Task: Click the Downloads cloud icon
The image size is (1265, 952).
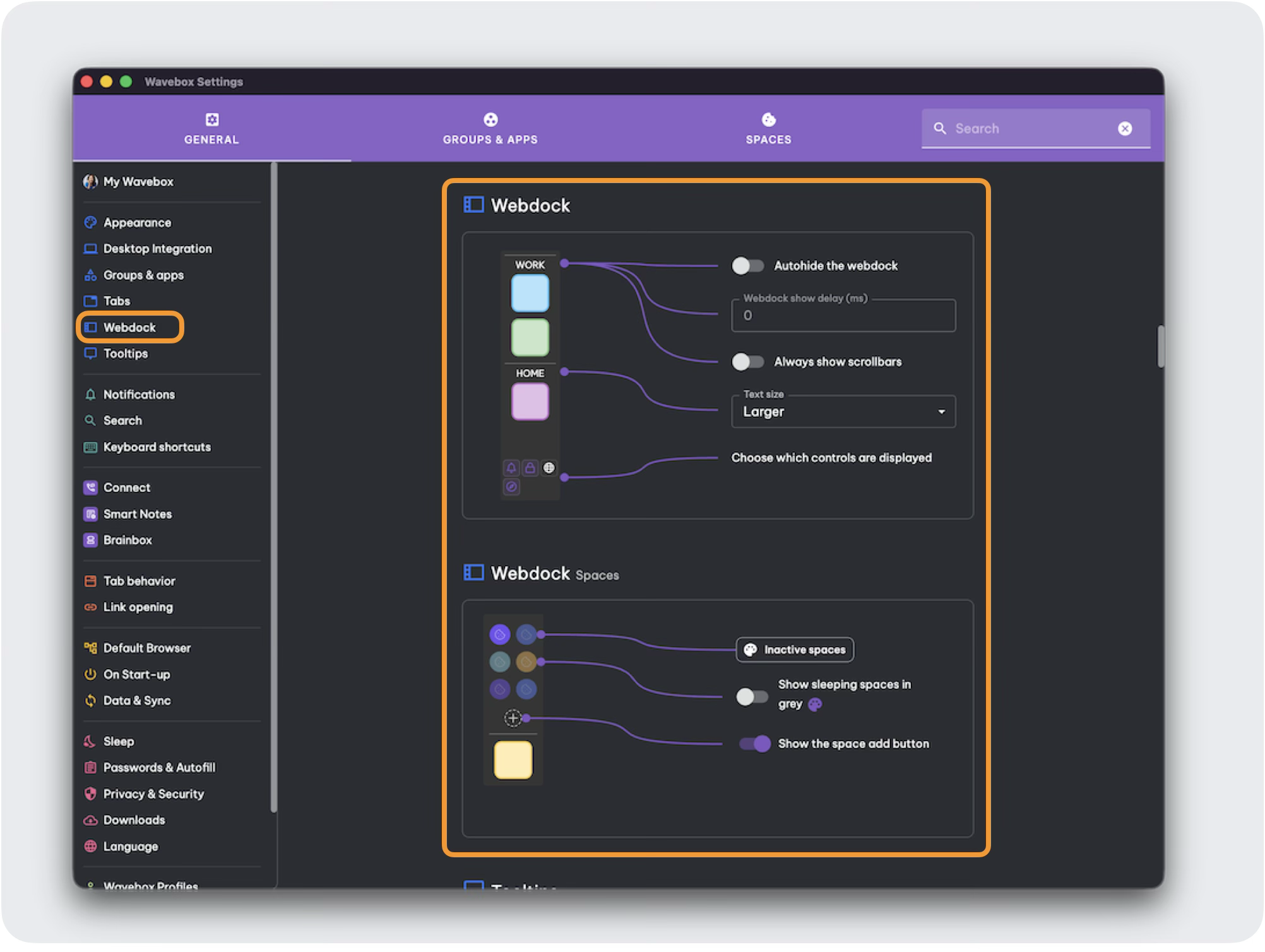Action: (90, 820)
